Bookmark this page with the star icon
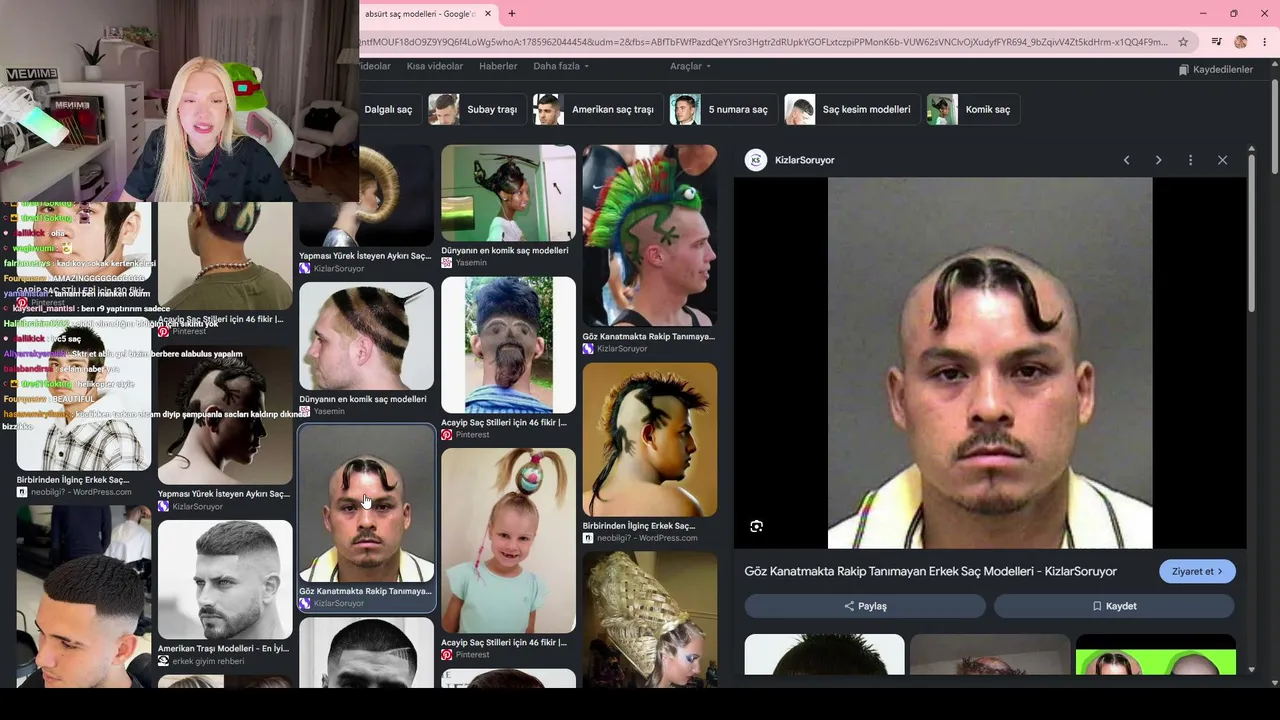The width and height of the screenshot is (1280, 720). 1183,42
